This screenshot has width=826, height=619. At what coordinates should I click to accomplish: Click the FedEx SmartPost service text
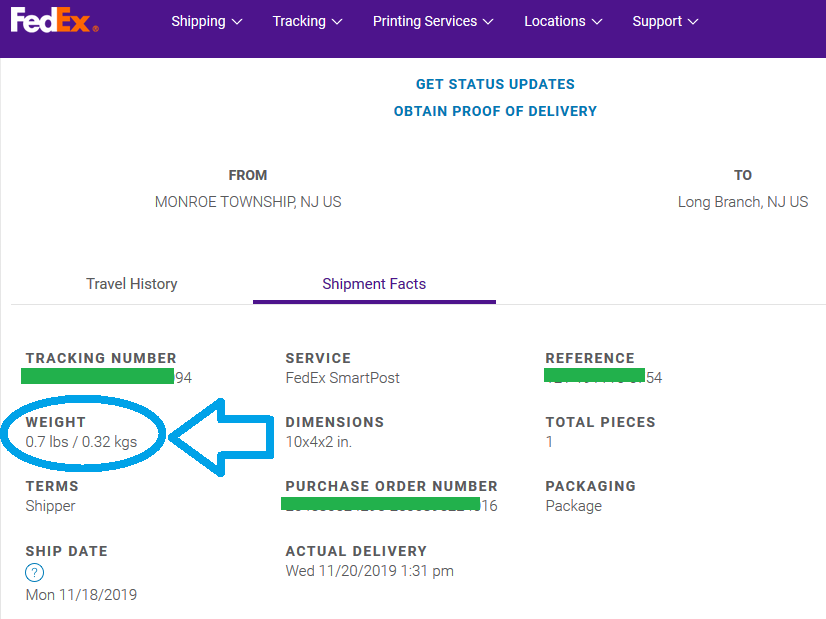(x=342, y=378)
